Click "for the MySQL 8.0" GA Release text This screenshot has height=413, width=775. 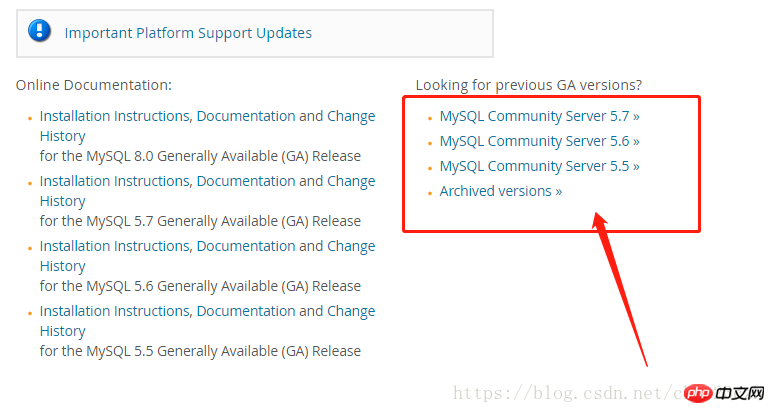tap(200, 156)
